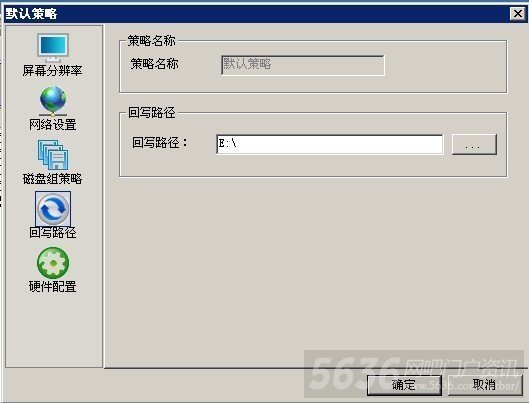Open the 磁盘组策略 floppy disks icon

coord(53,155)
